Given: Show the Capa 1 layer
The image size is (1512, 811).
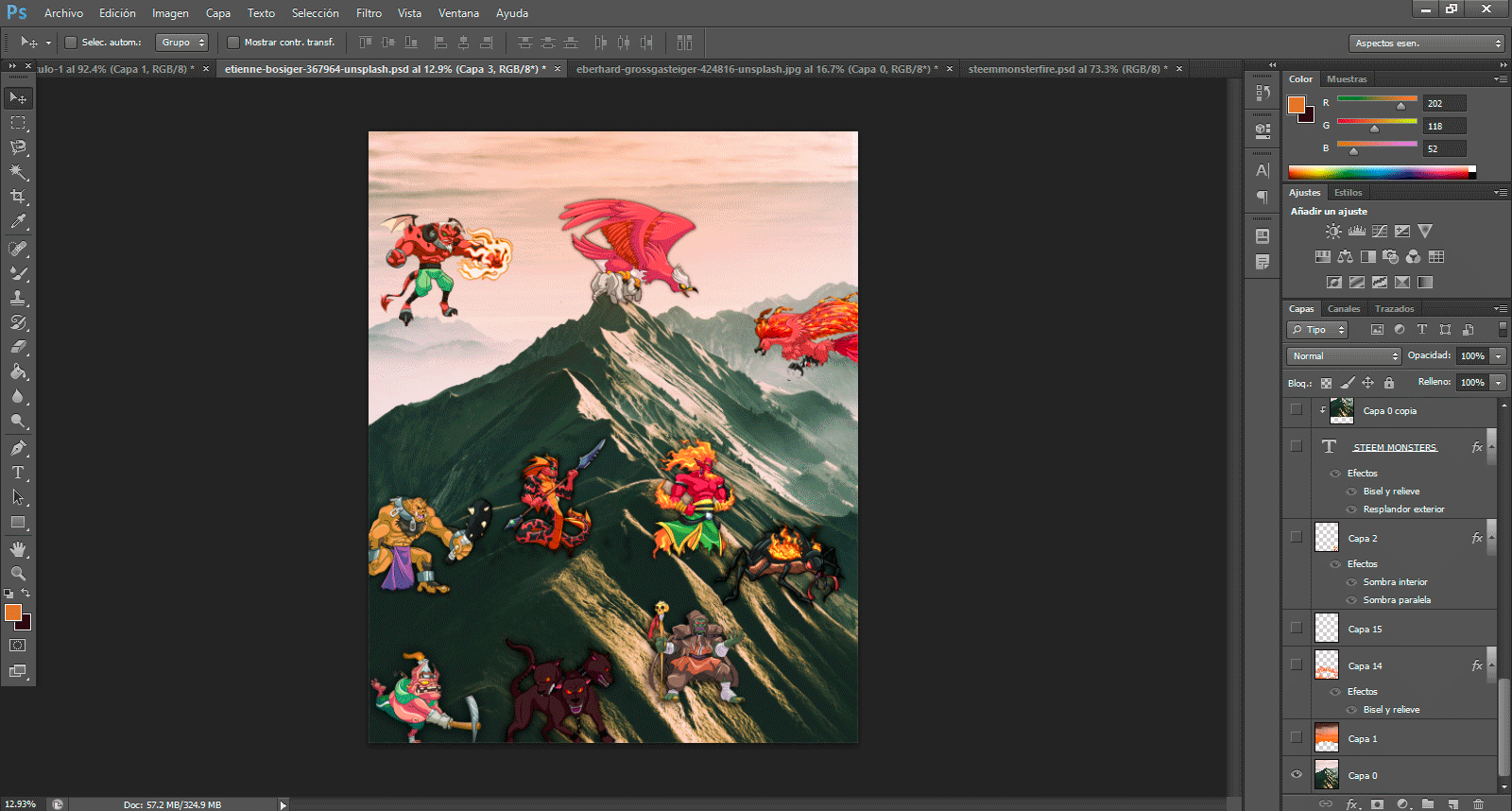Looking at the screenshot, I should pyautogui.click(x=1297, y=738).
